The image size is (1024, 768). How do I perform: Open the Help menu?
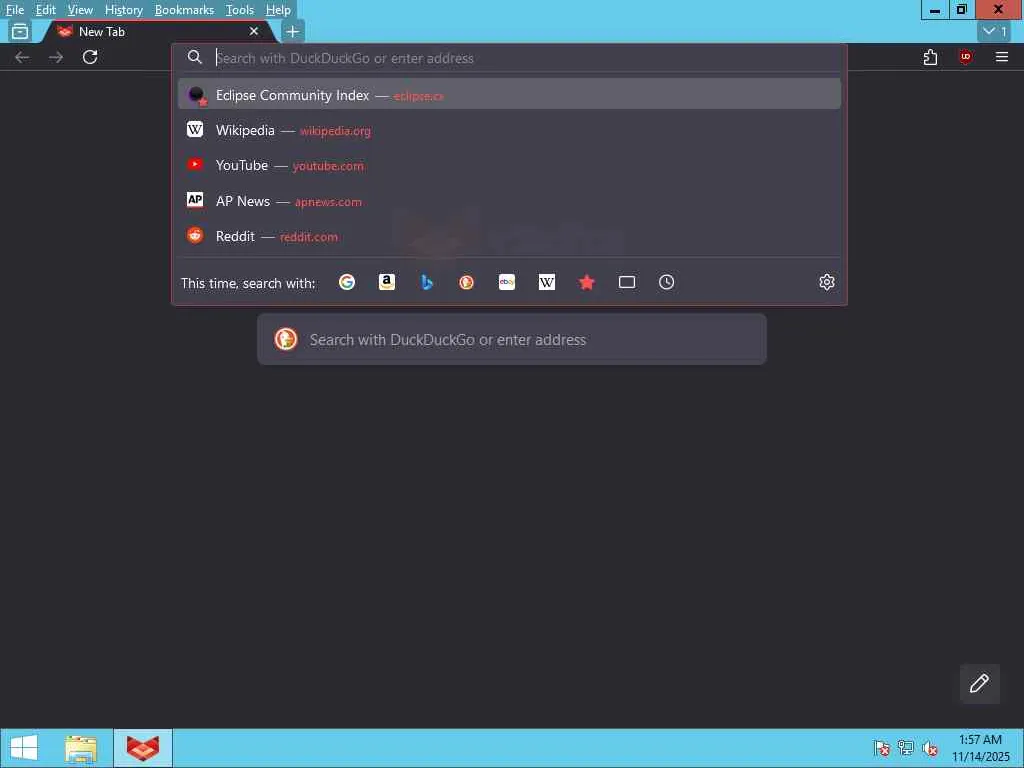[x=278, y=10]
